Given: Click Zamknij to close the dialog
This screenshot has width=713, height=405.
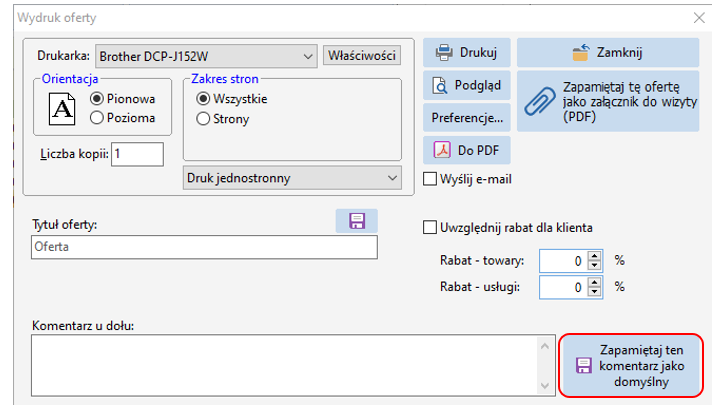Looking at the screenshot, I should click(607, 52).
